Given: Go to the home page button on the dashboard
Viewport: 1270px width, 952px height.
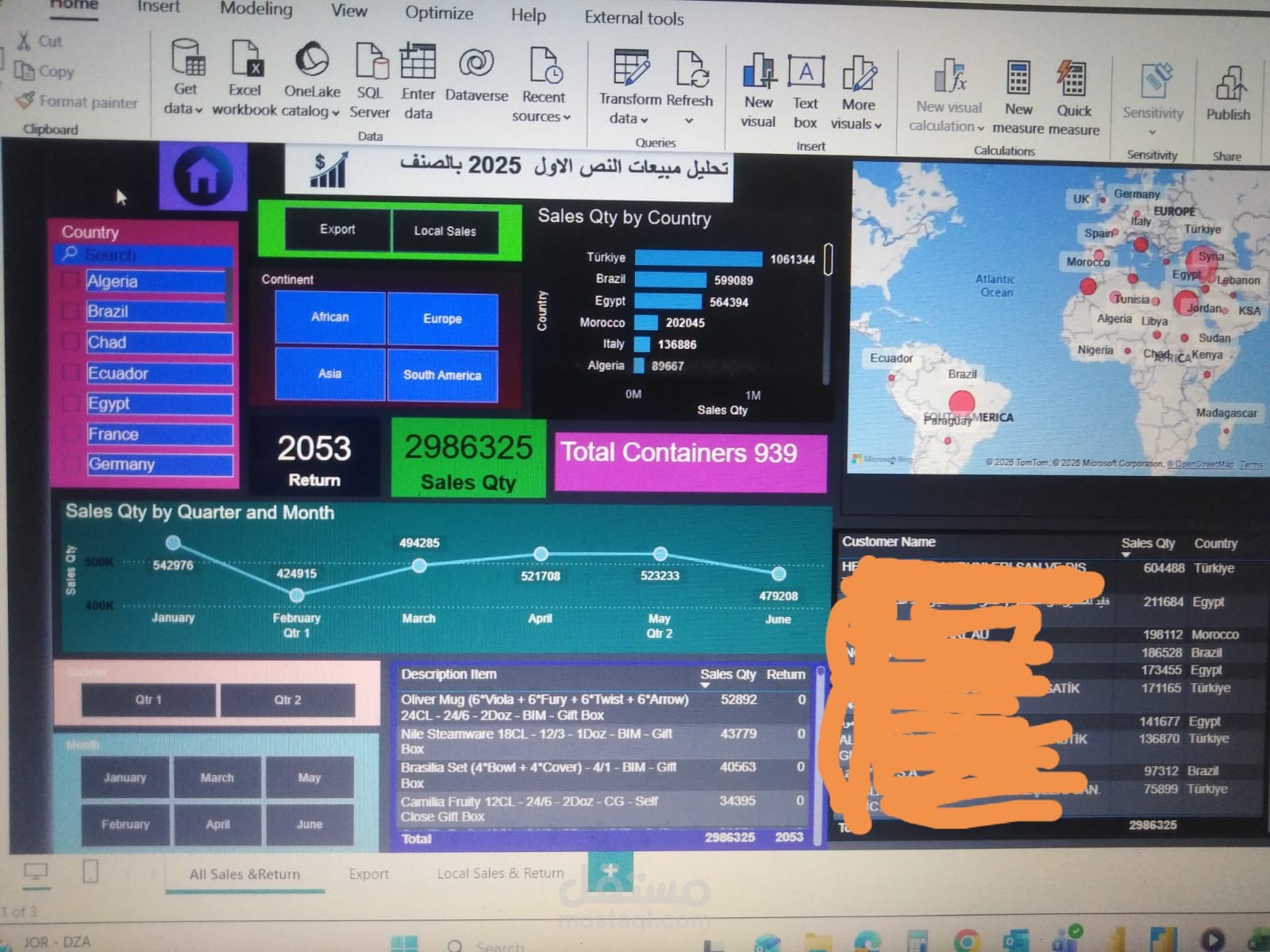Looking at the screenshot, I should click(x=203, y=175).
